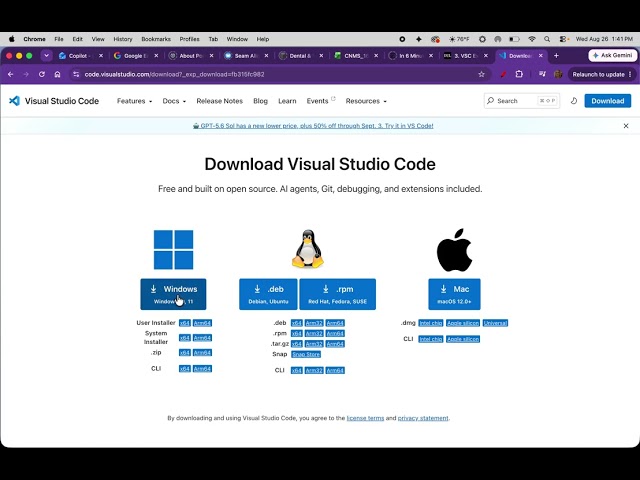Close the Download tab
The height and width of the screenshot is (480, 640).
(540, 56)
